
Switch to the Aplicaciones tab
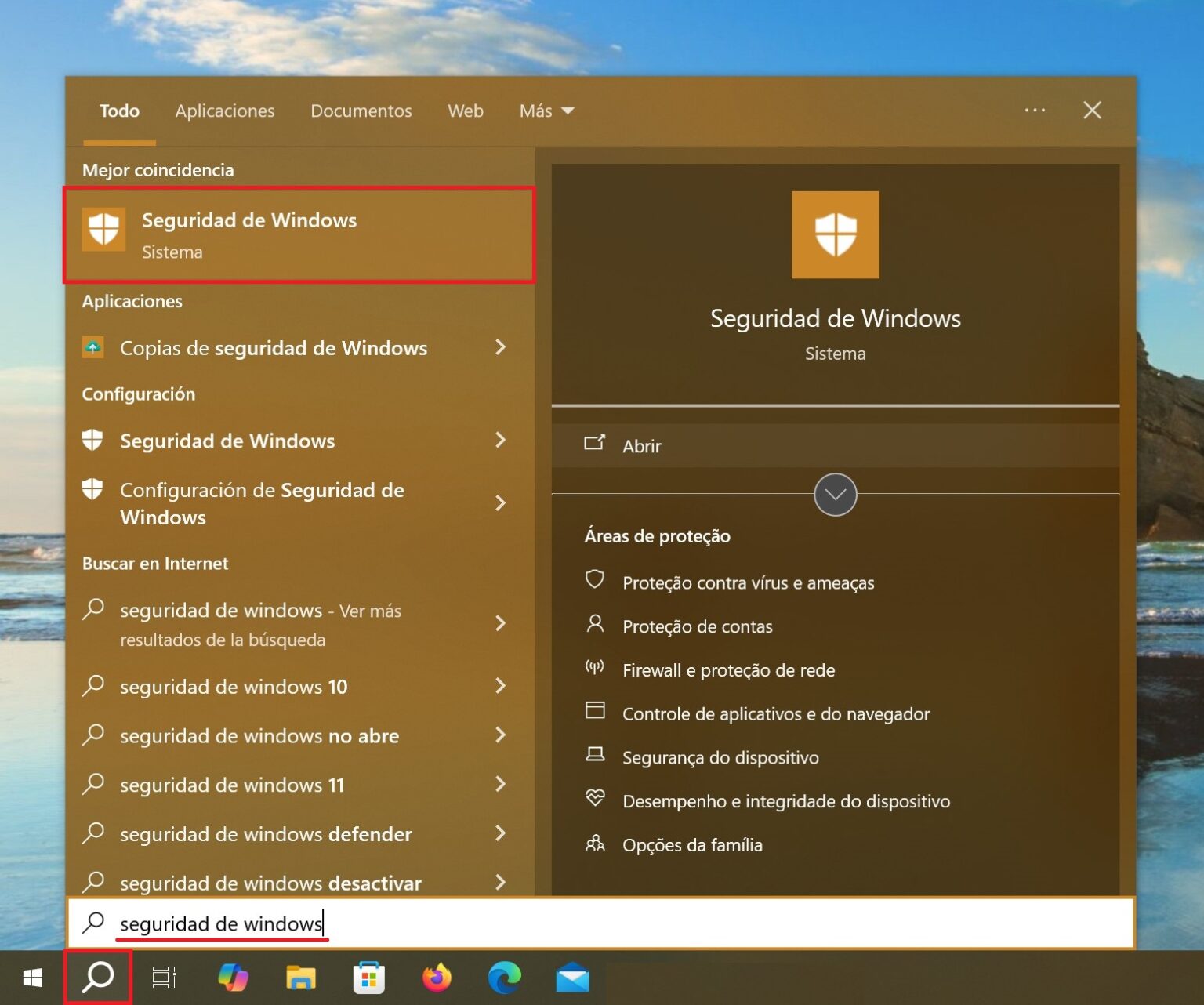click(x=225, y=111)
